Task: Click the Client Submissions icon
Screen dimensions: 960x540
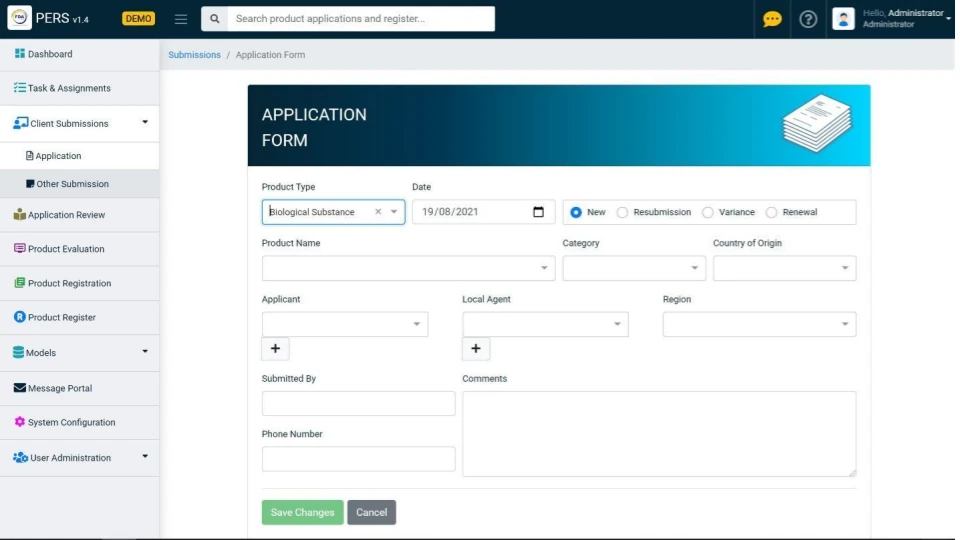Action: [20, 123]
